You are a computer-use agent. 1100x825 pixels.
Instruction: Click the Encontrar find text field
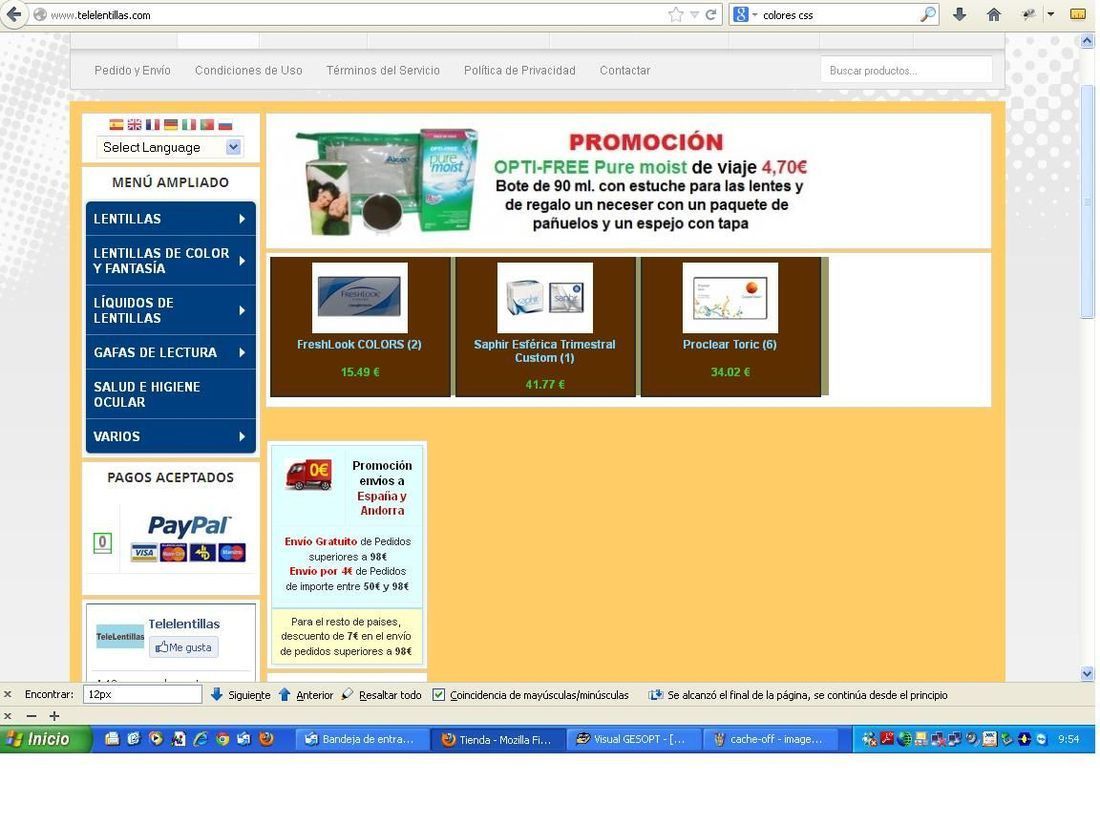(x=142, y=695)
